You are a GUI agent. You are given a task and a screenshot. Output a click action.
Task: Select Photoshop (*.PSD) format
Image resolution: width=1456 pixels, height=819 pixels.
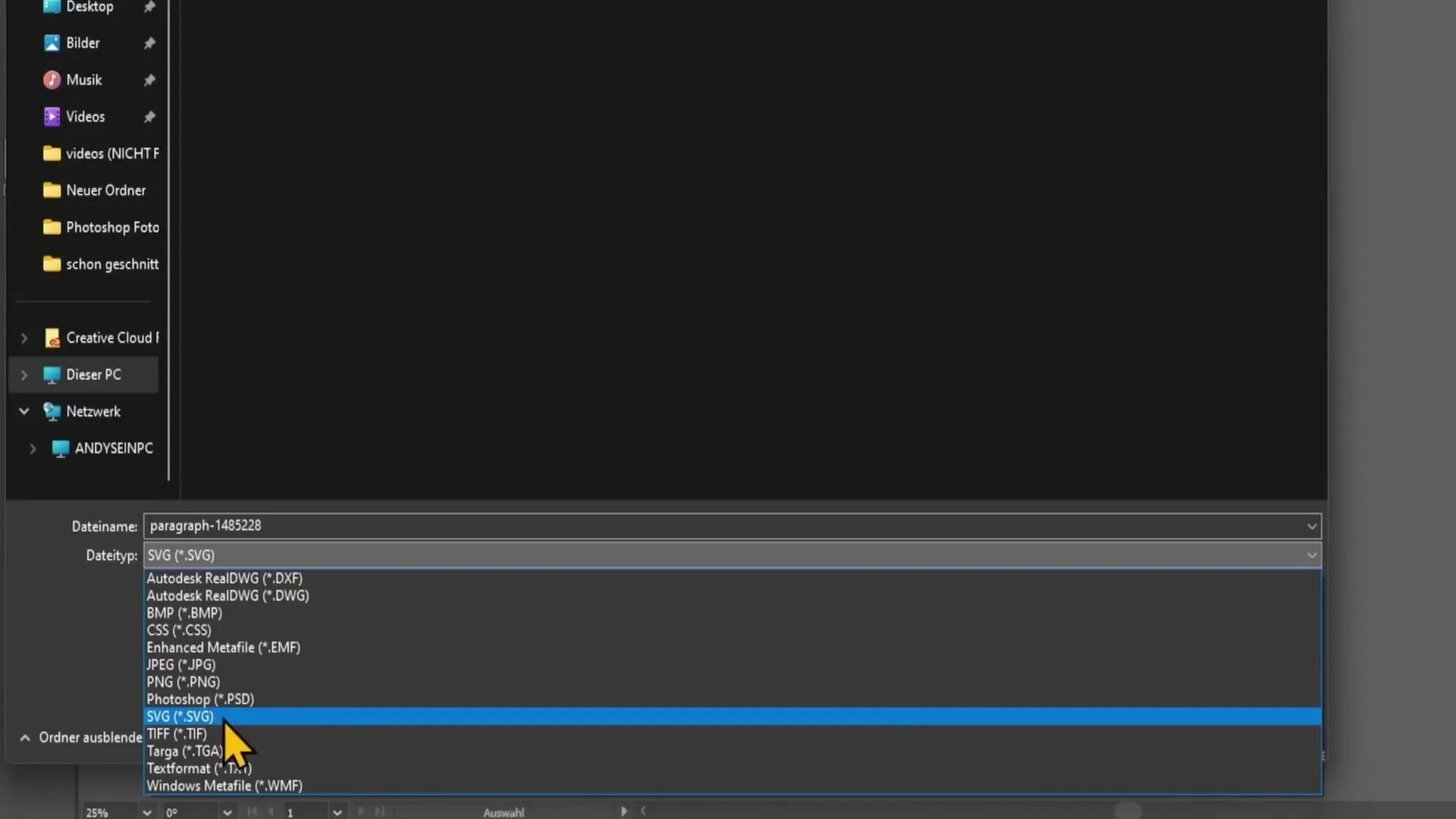199,698
